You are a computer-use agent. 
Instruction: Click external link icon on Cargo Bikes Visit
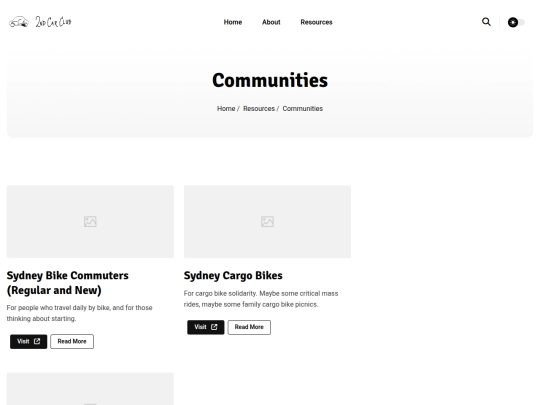pyautogui.click(x=214, y=327)
